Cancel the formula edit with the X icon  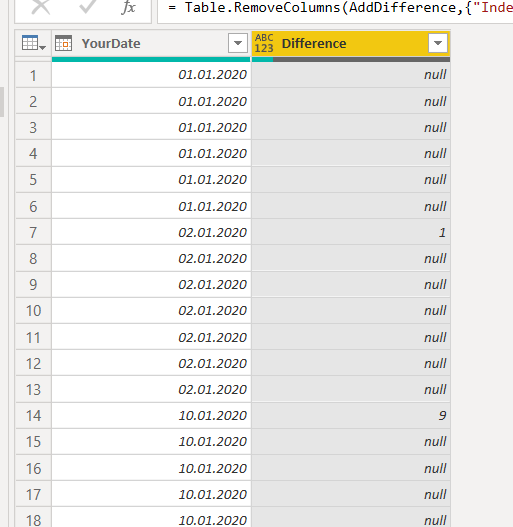[x=41, y=7]
